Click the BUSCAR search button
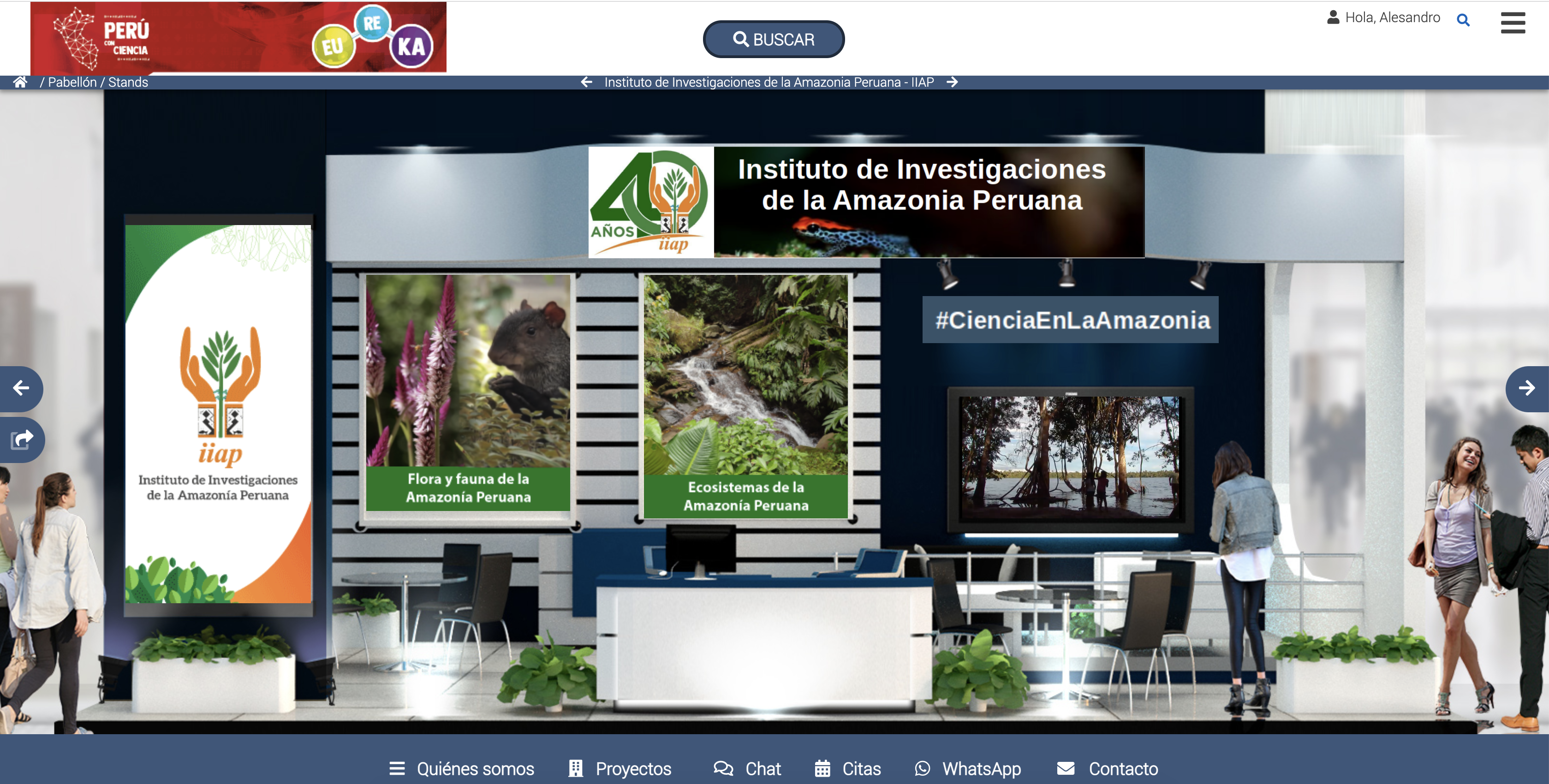This screenshot has width=1549, height=784. point(773,40)
